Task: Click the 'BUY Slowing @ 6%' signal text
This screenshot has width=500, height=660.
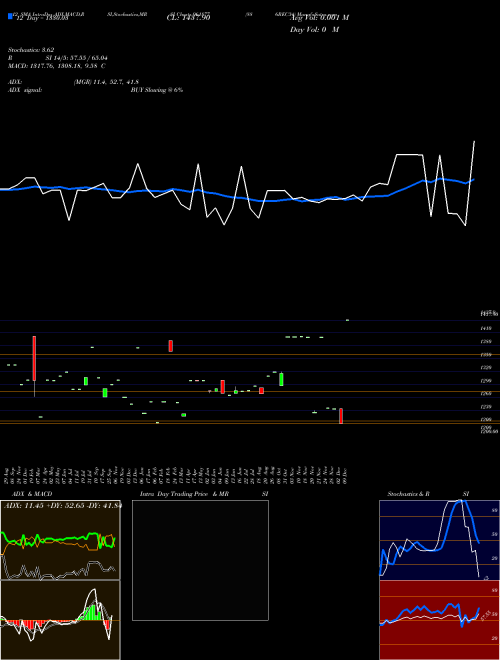Action: [x=157, y=90]
